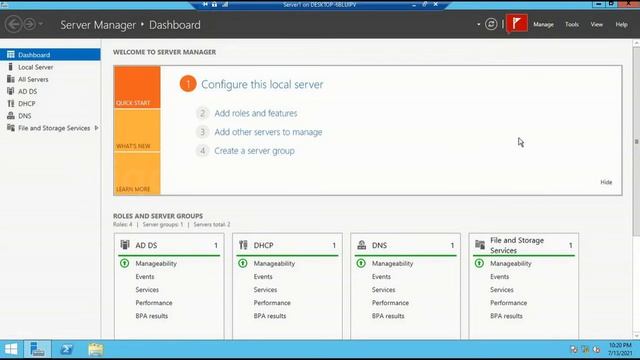The height and width of the screenshot is (360, 640).
Task: Open Performance in the AD DS tile
Action: [x=154, y=303]
